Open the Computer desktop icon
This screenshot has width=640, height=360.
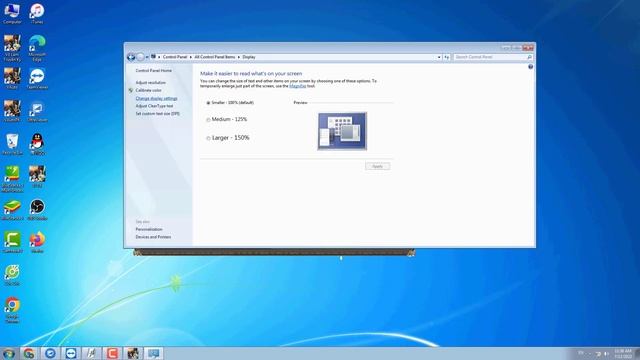coord(12,13)
